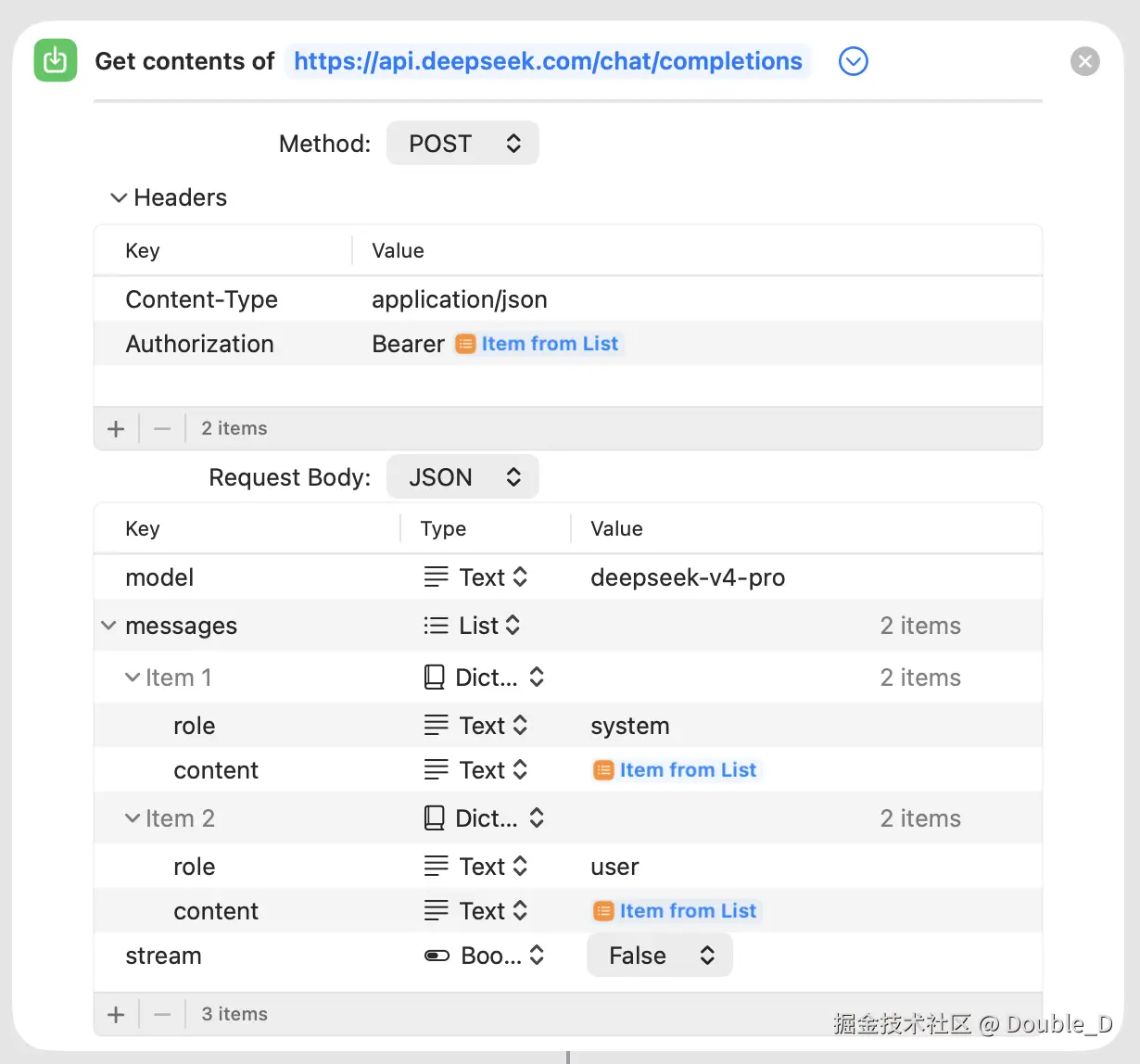Screen dimensions: 1140x1064
Task: Click the Item 2 row 2 items count
Action: [920, 818]
